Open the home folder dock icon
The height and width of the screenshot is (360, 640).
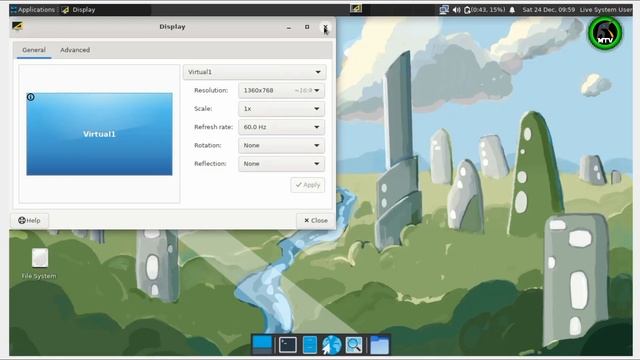pos(380,345)
